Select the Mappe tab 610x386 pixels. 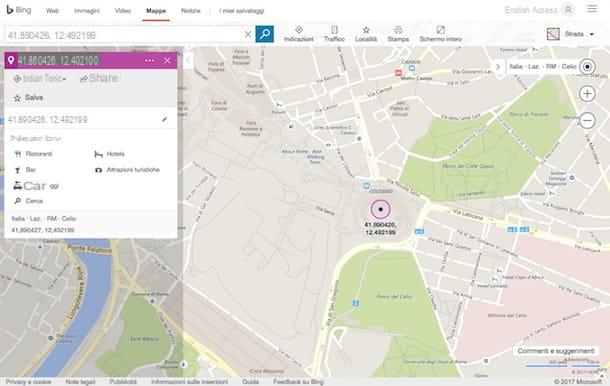[x=156, y=11]
